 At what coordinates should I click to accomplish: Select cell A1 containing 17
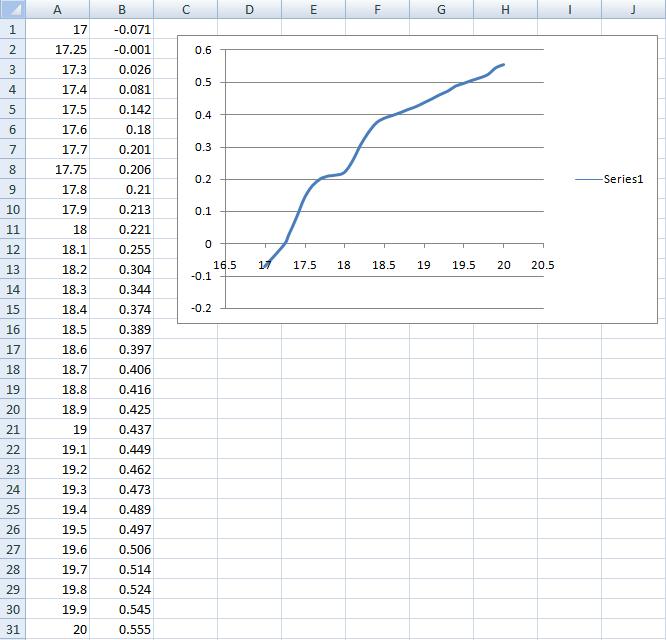coord(56,29)
